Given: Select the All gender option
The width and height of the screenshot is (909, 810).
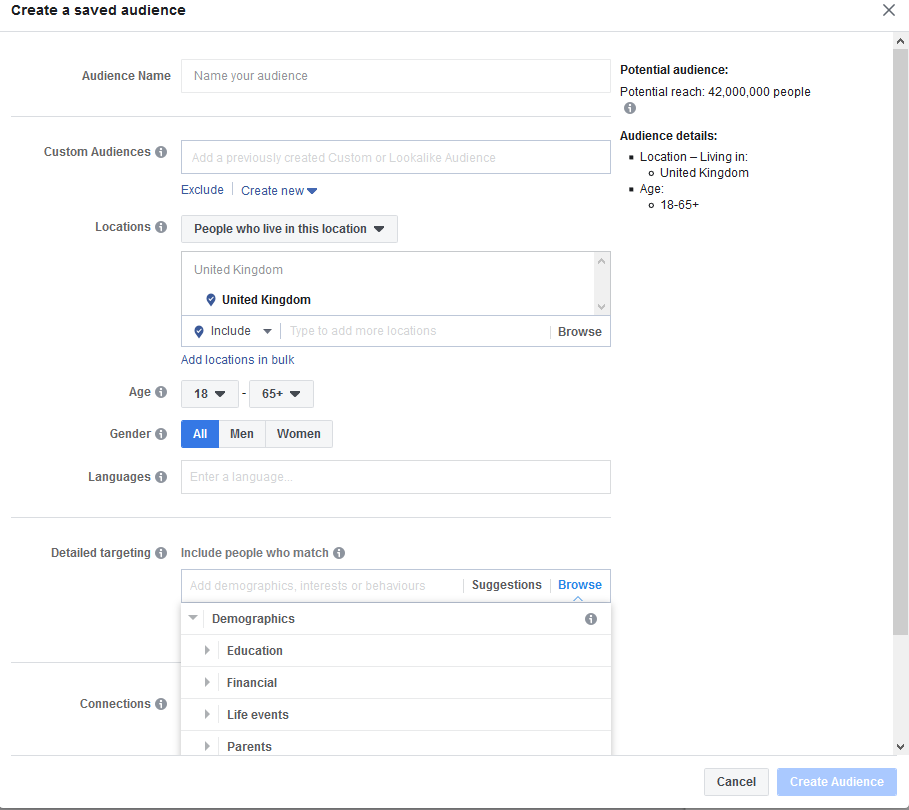Looking at the screenshot, I should point(199,434).
